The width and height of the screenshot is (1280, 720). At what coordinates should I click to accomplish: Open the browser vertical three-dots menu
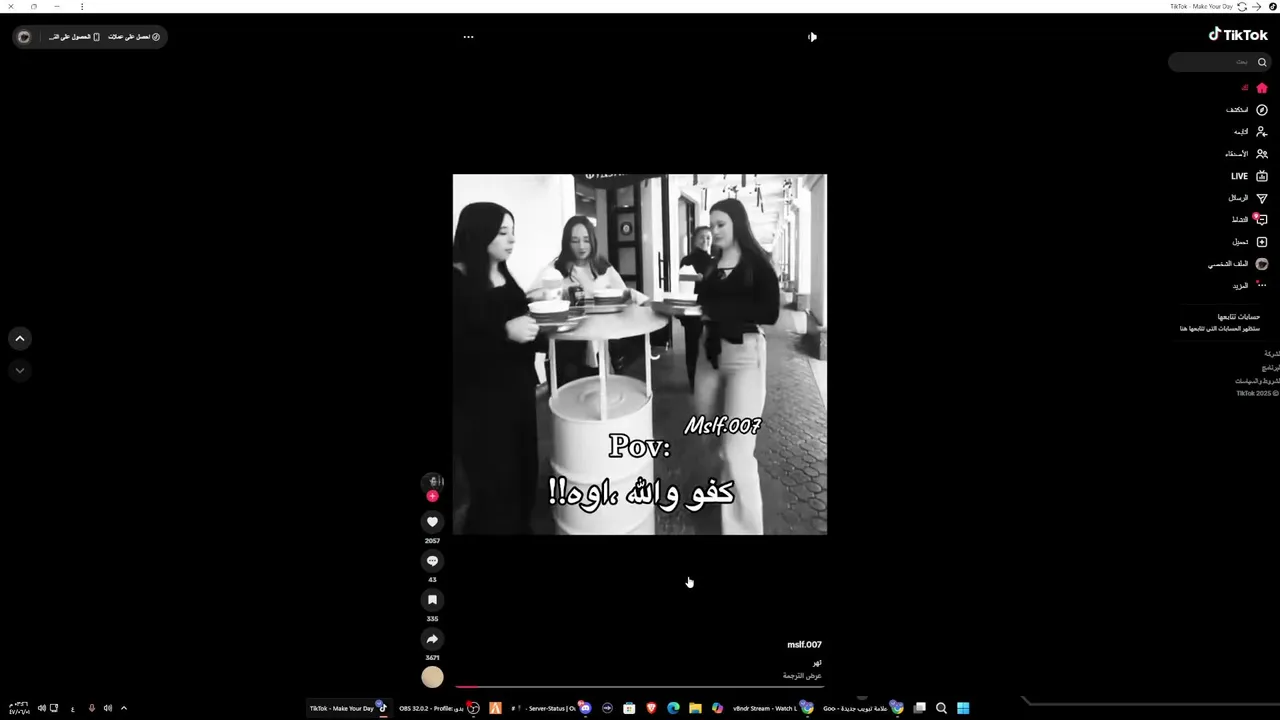82,6
